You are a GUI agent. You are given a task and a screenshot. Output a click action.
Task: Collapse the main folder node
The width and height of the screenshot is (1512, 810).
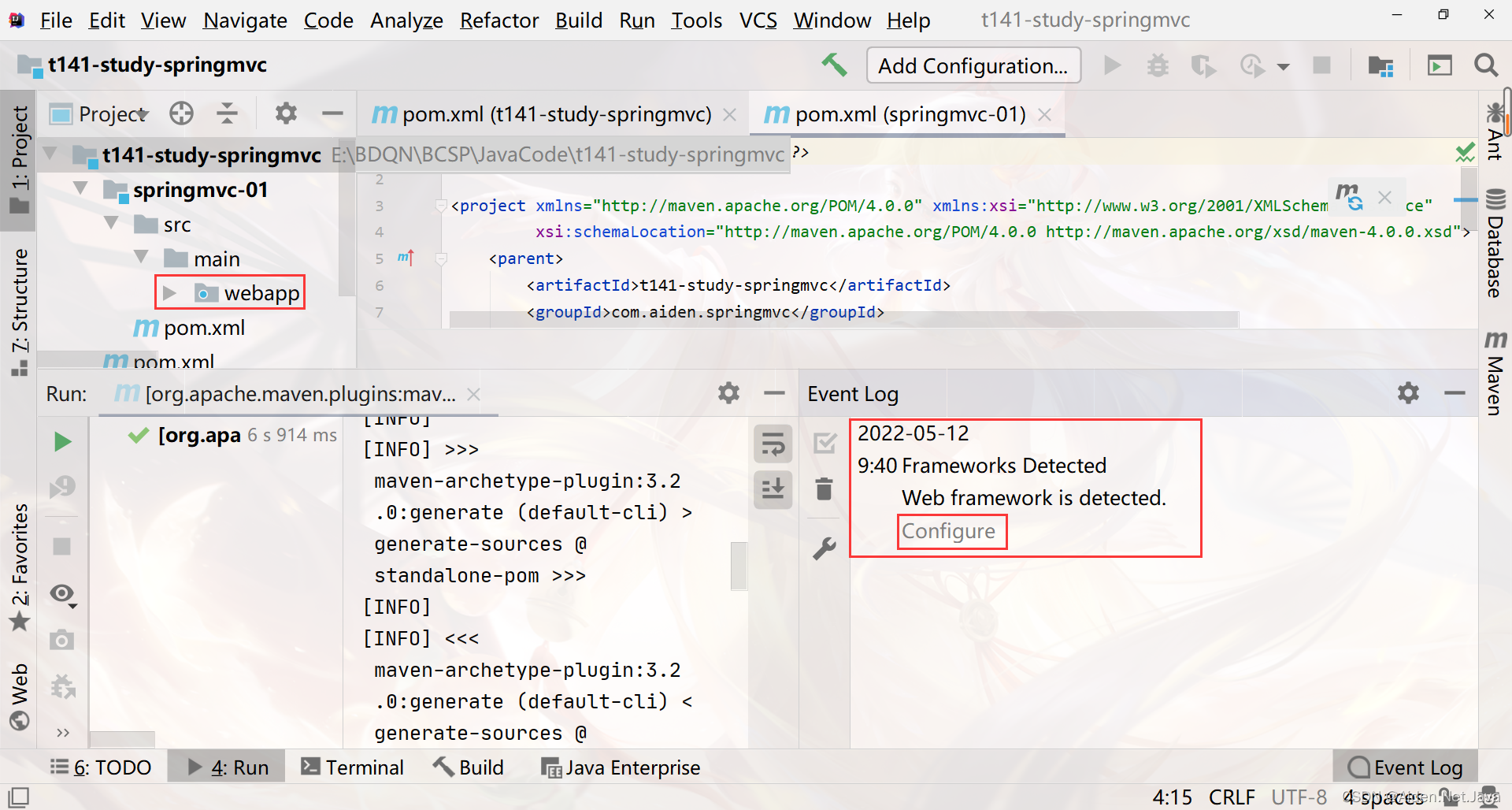(x=141, y=257)
